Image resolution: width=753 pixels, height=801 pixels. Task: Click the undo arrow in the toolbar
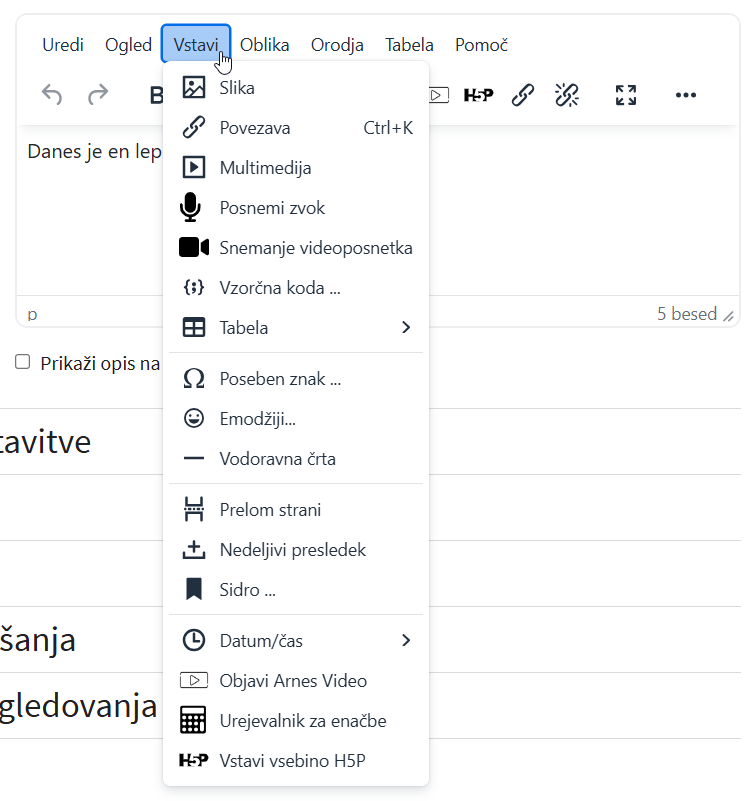[52, 95]
